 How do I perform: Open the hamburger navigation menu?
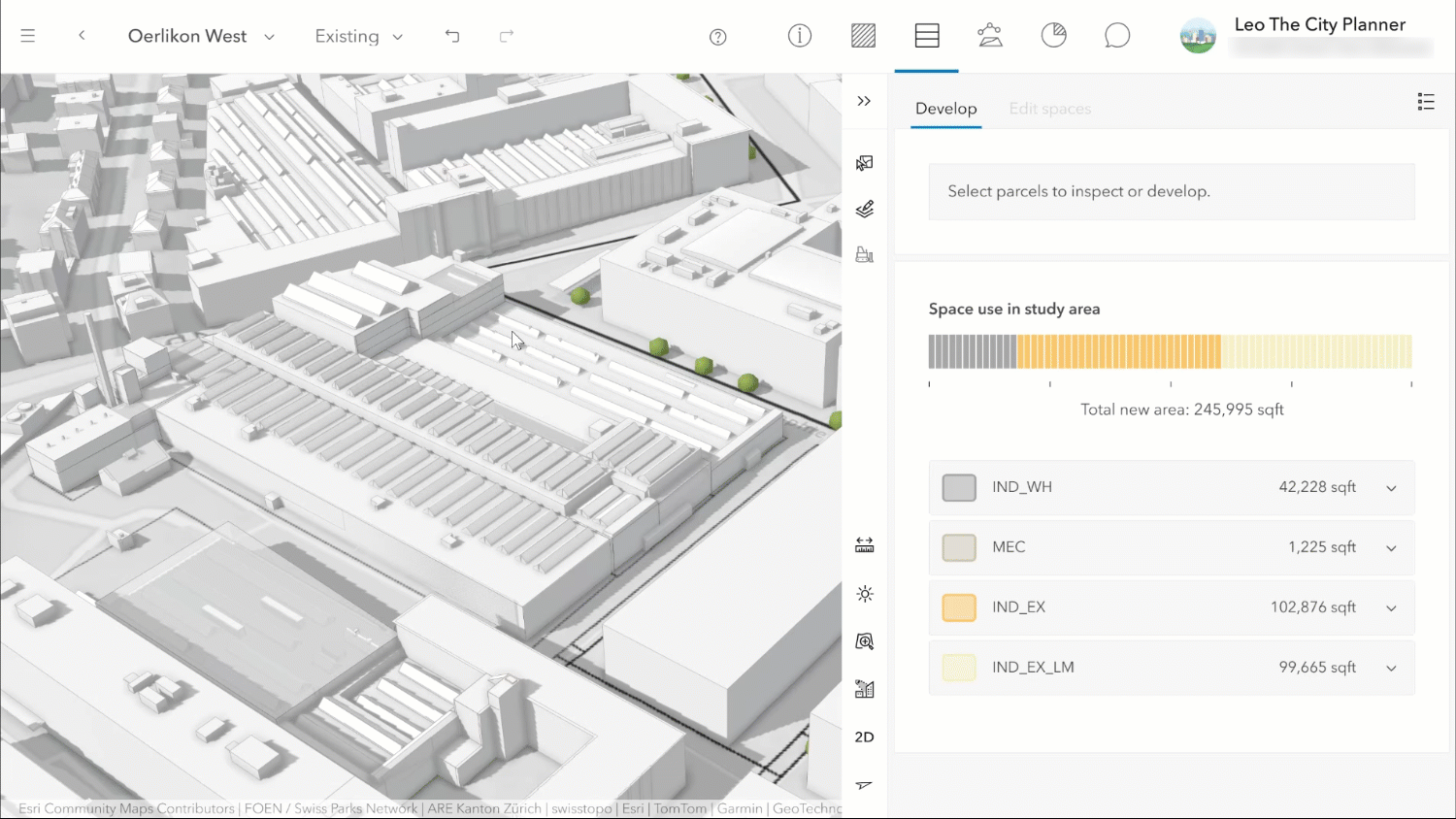tap(28, 35)
